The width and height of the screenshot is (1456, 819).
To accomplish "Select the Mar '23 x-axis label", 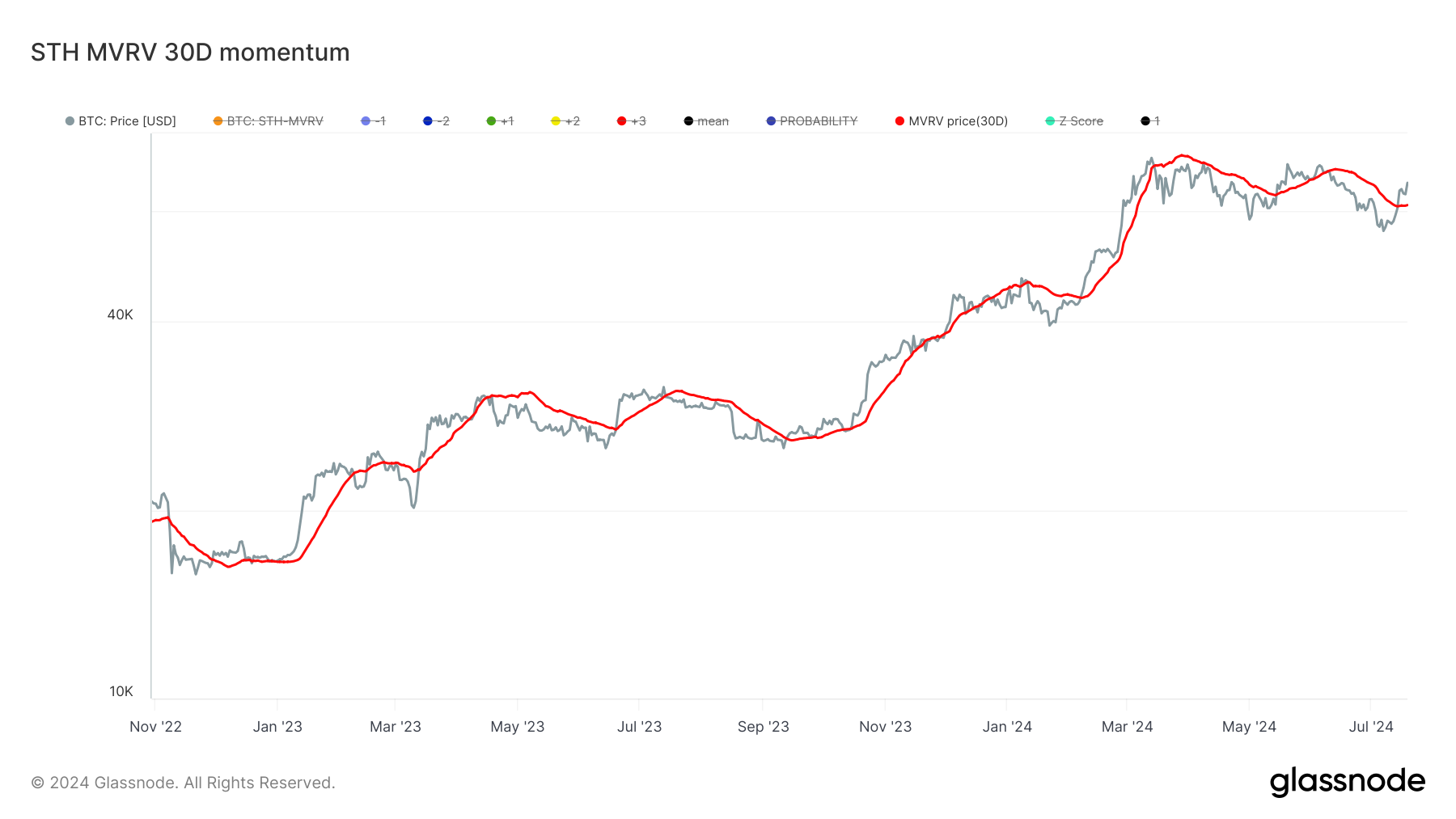I will click(x=396, y=727).
